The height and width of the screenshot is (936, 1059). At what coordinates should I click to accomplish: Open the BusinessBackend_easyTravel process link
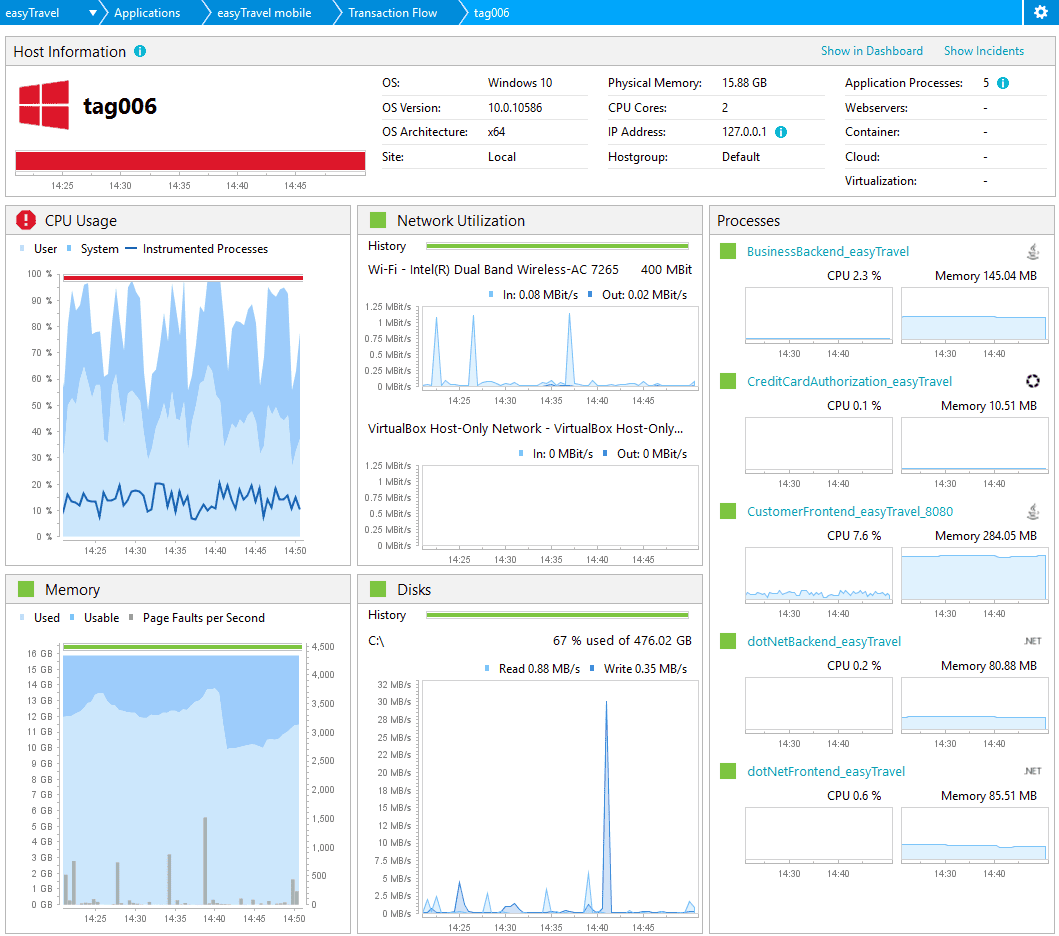pos(827,252)
